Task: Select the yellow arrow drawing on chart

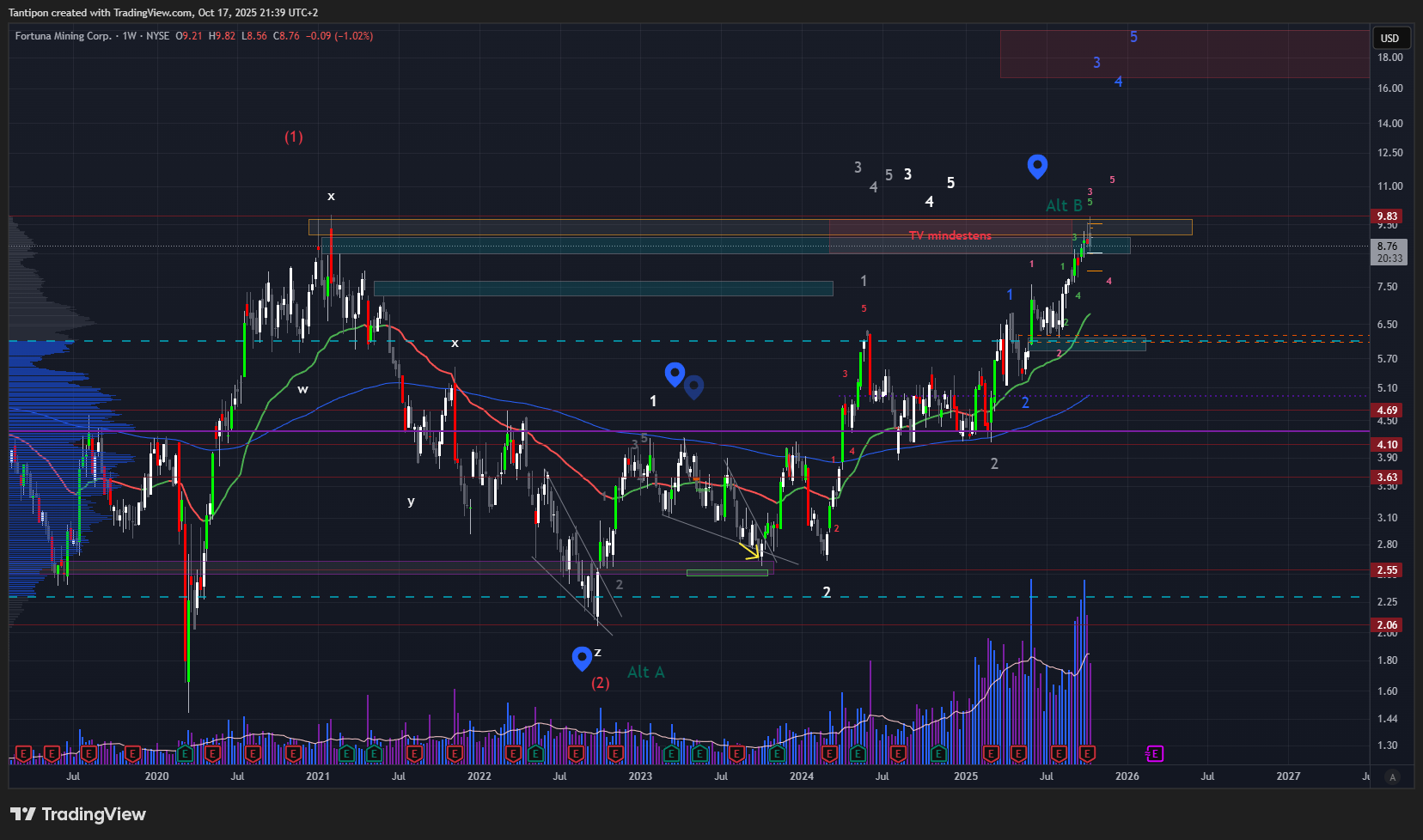Action: [749, 551]
